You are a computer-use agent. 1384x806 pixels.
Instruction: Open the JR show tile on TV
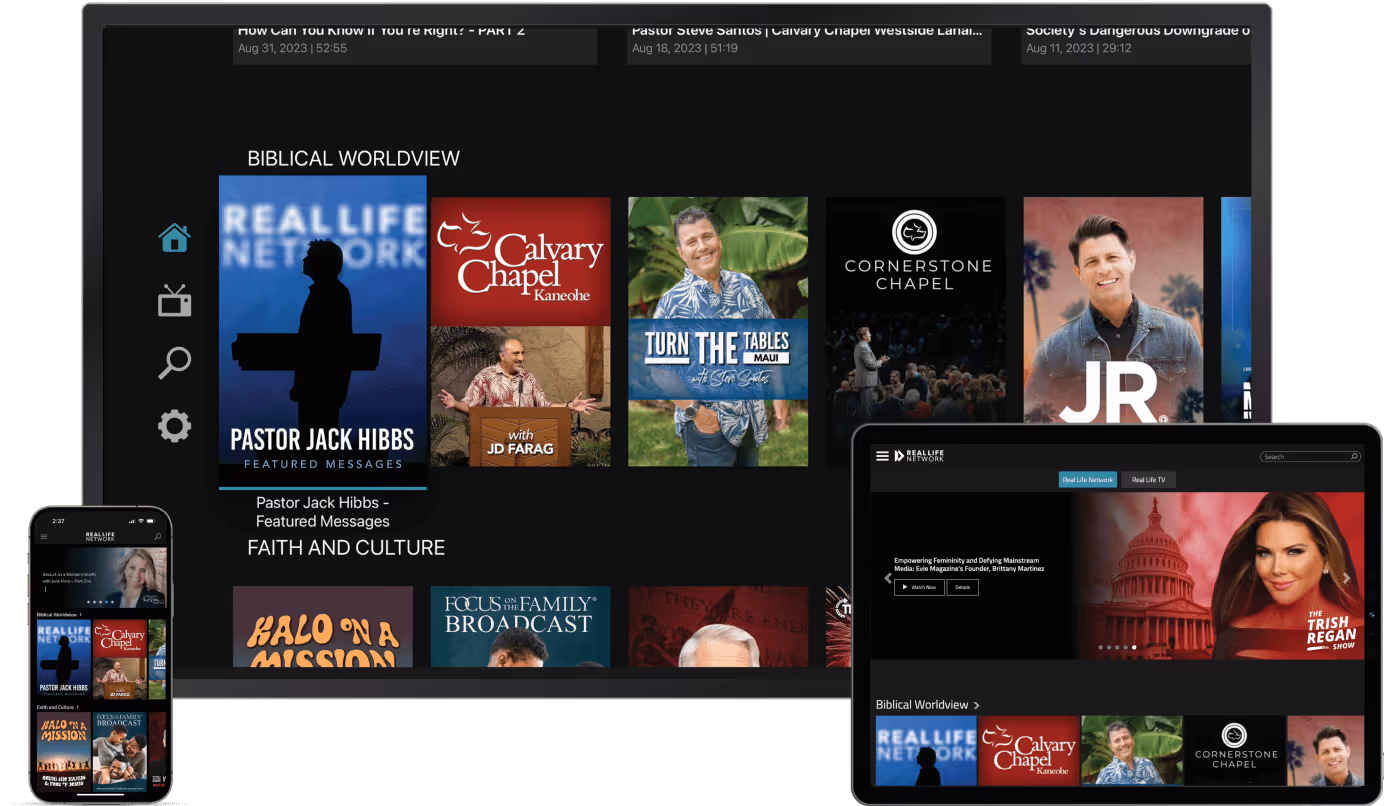pos(1113,310)
